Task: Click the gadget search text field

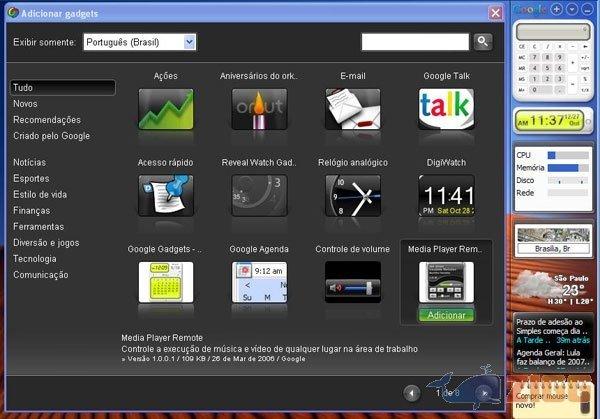Action: pos(414,41)
